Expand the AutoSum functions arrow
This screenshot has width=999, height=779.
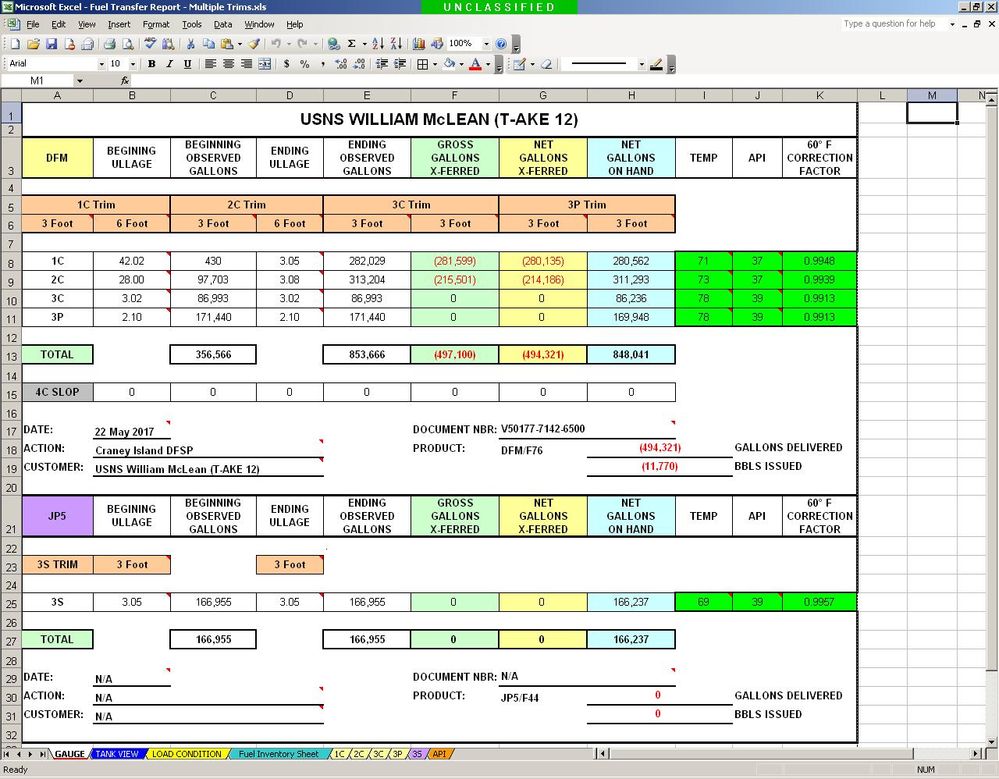pos(364,44)
